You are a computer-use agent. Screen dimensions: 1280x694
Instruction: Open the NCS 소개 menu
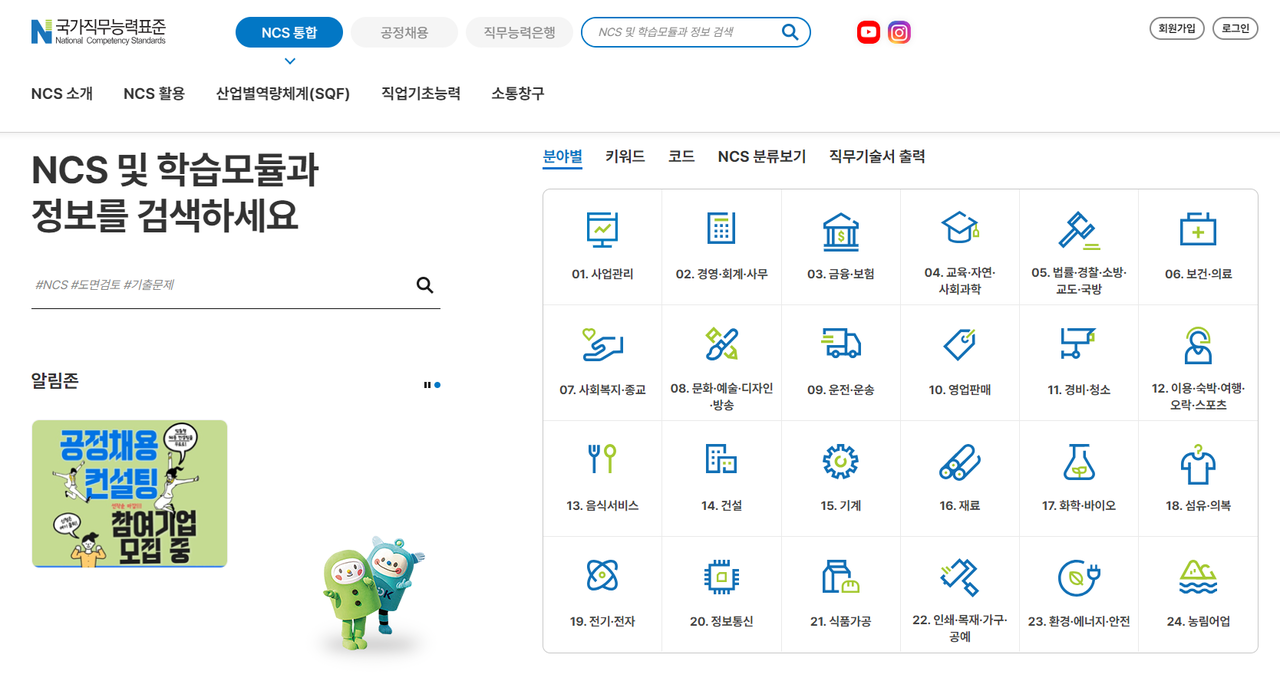click(62, 93)
